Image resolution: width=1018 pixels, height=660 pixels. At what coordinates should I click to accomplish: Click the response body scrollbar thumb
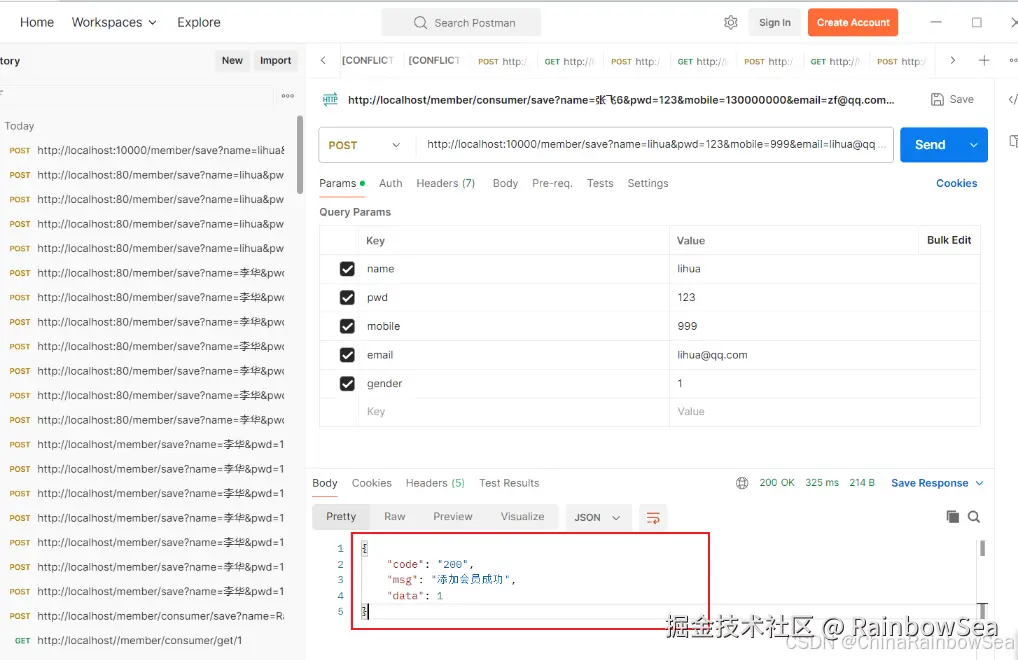tap(982, 548)
